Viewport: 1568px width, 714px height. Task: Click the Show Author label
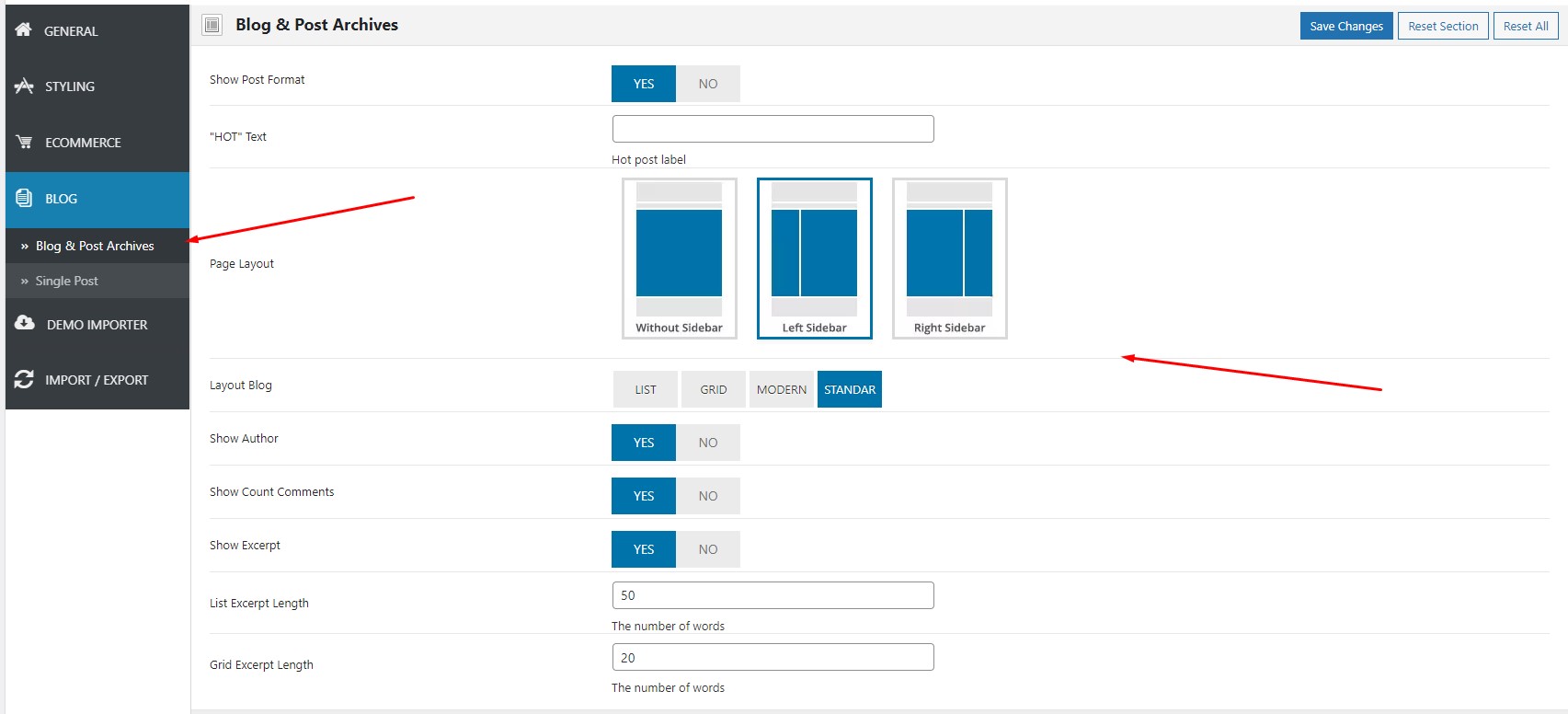point(244,439)
